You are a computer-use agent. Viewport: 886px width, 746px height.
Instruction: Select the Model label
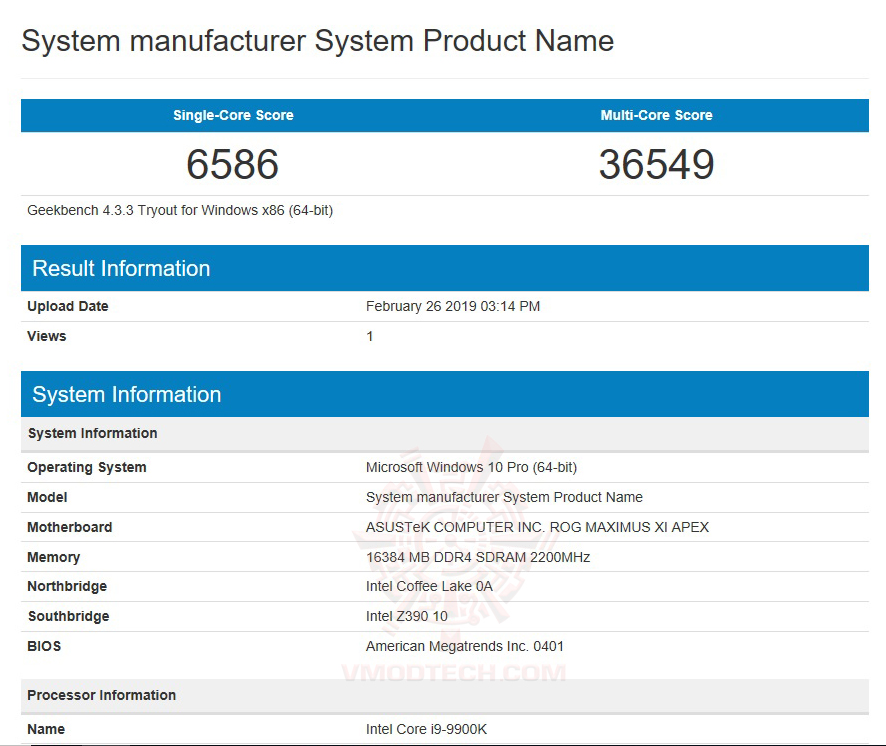coord(47,497)
